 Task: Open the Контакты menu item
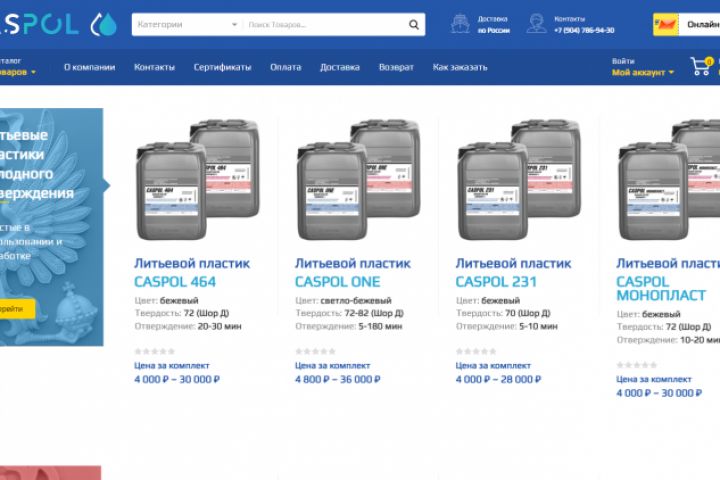click(154, 67)
